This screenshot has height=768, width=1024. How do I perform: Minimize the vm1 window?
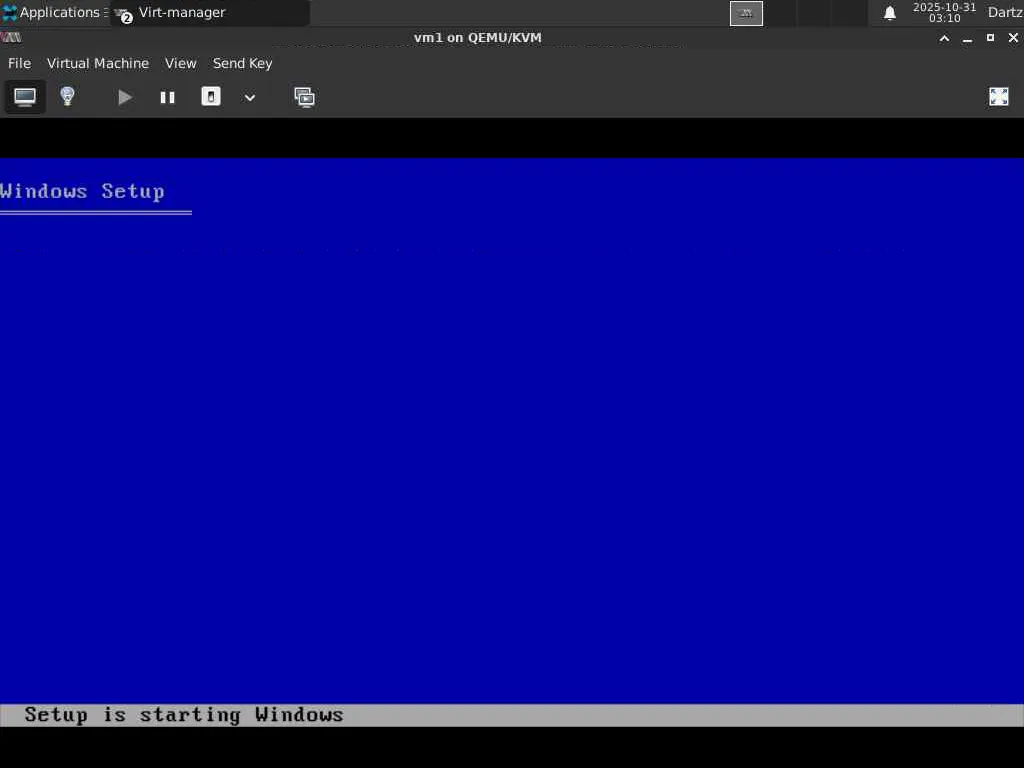(x=967, y=38)
